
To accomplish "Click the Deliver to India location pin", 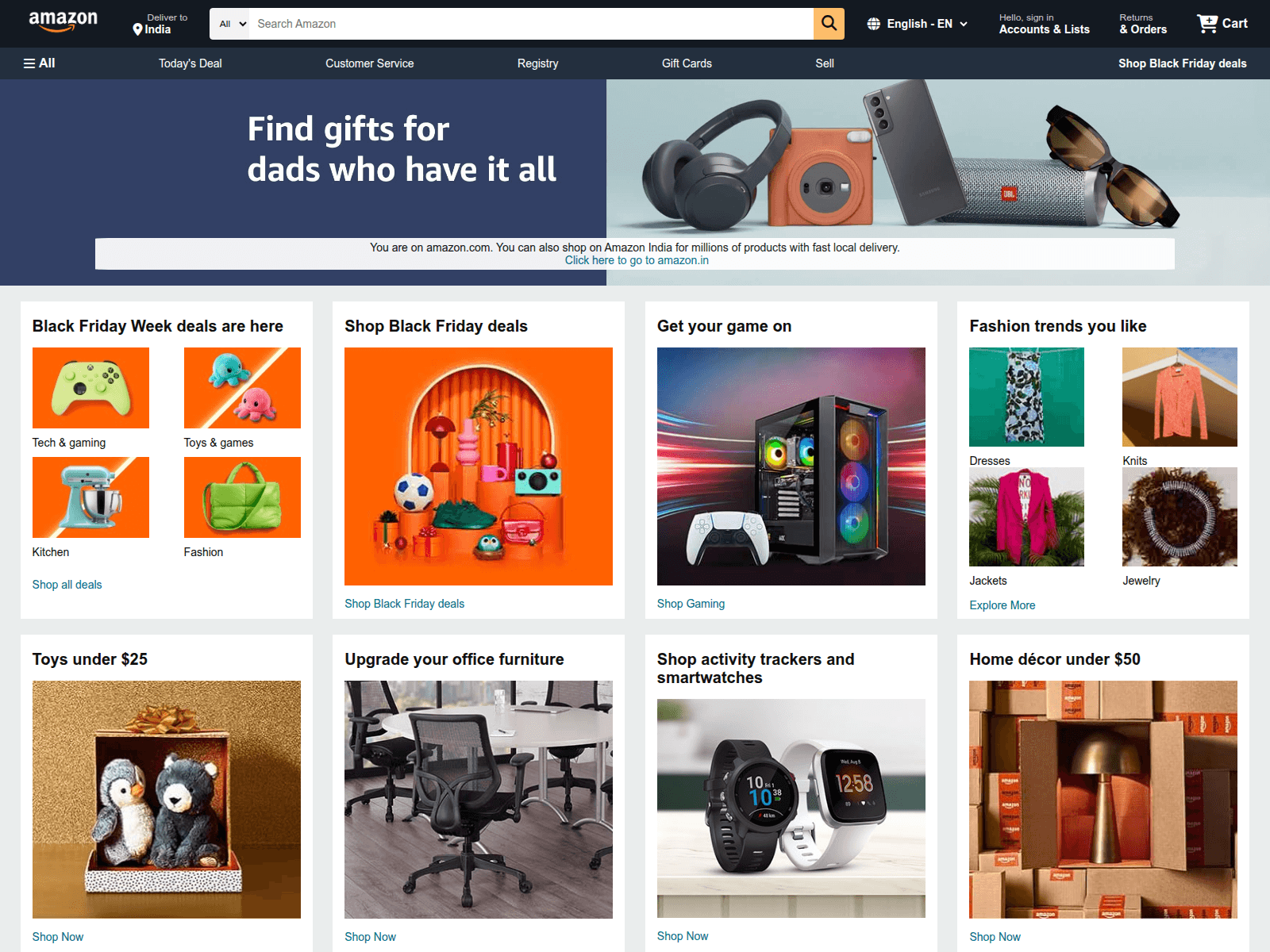I will point(137,29).
